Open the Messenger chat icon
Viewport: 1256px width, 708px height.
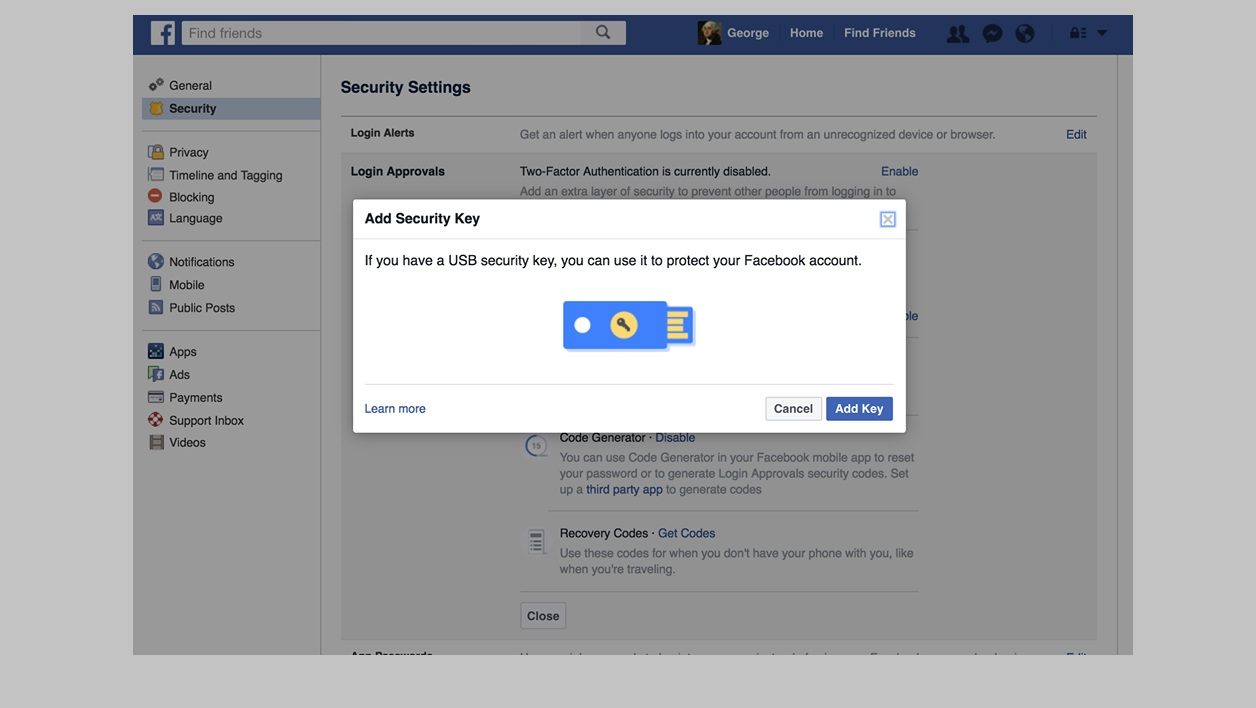point(993,34)
